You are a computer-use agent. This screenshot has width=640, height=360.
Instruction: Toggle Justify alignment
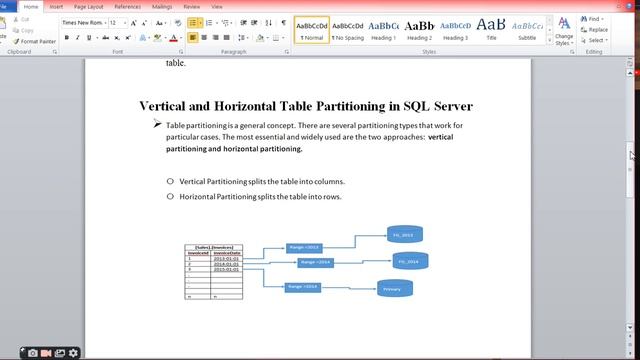click(x=227, y=38)
